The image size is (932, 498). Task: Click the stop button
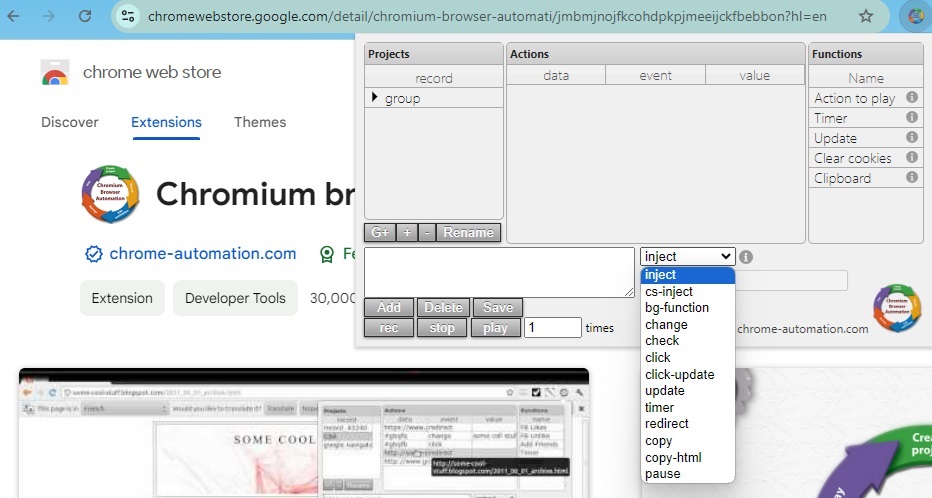click(442, 327)
